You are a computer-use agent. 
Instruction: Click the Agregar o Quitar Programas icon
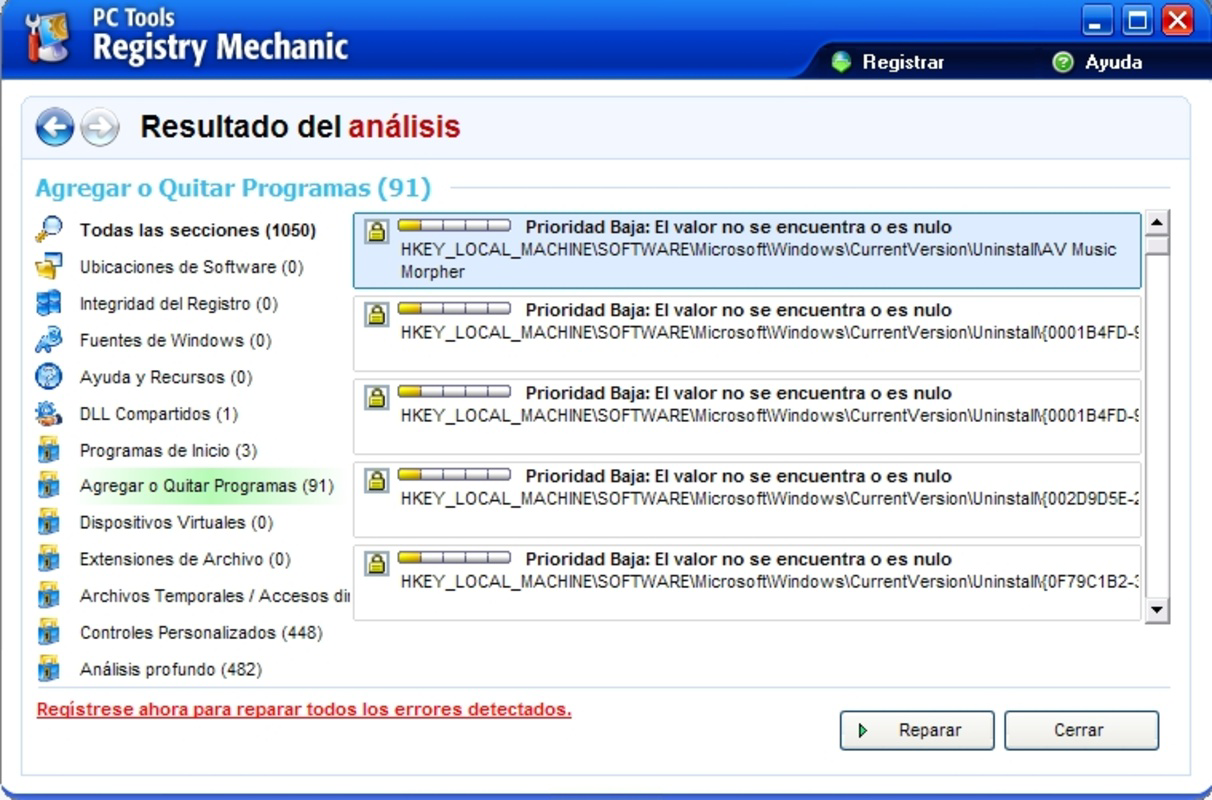coord(48,486)
